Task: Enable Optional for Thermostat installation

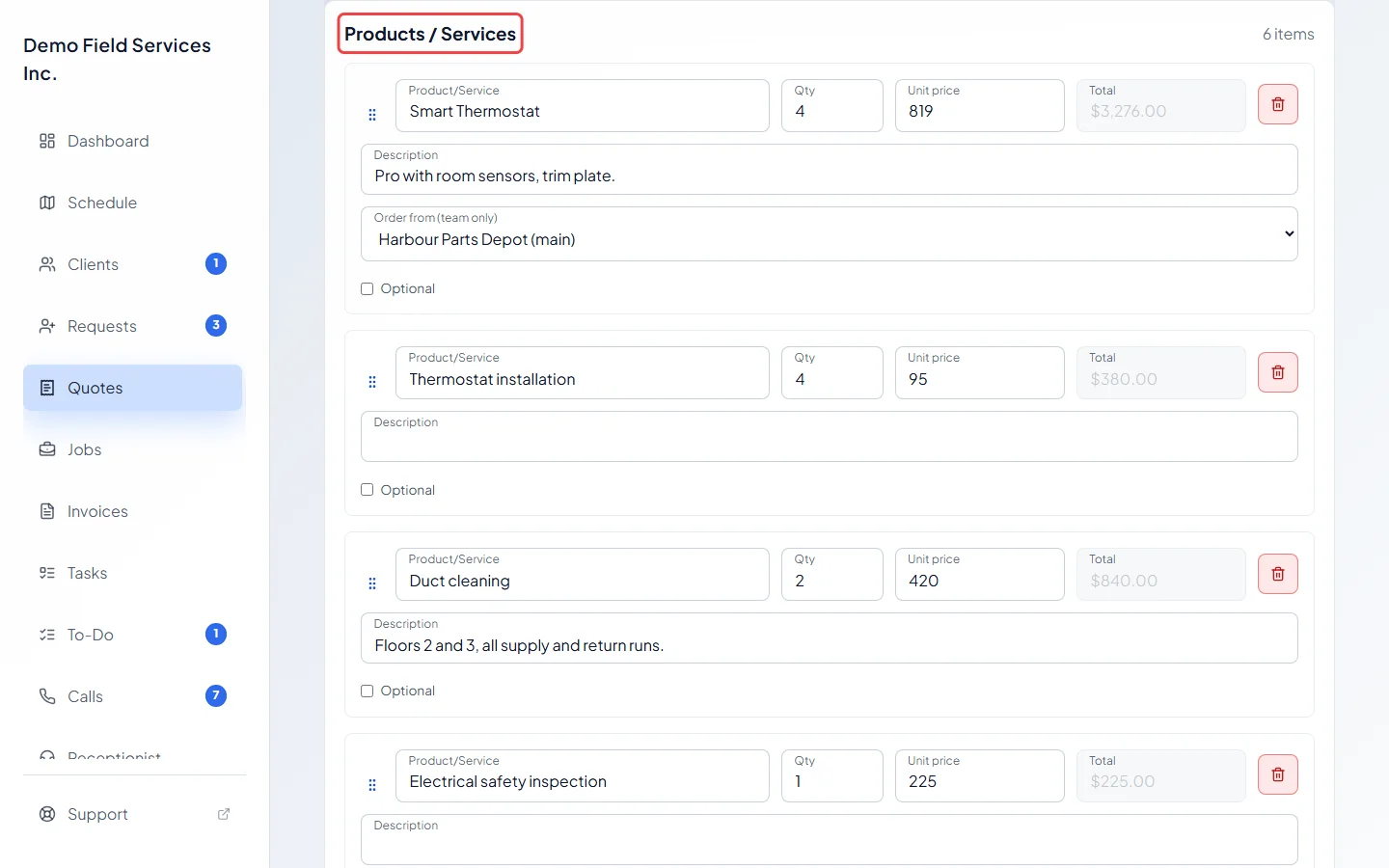Action: coord(367,490)
